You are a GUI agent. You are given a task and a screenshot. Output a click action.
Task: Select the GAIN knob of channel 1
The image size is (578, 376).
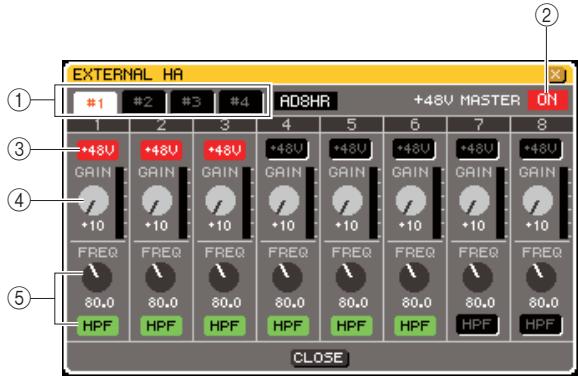coord(94,201)
